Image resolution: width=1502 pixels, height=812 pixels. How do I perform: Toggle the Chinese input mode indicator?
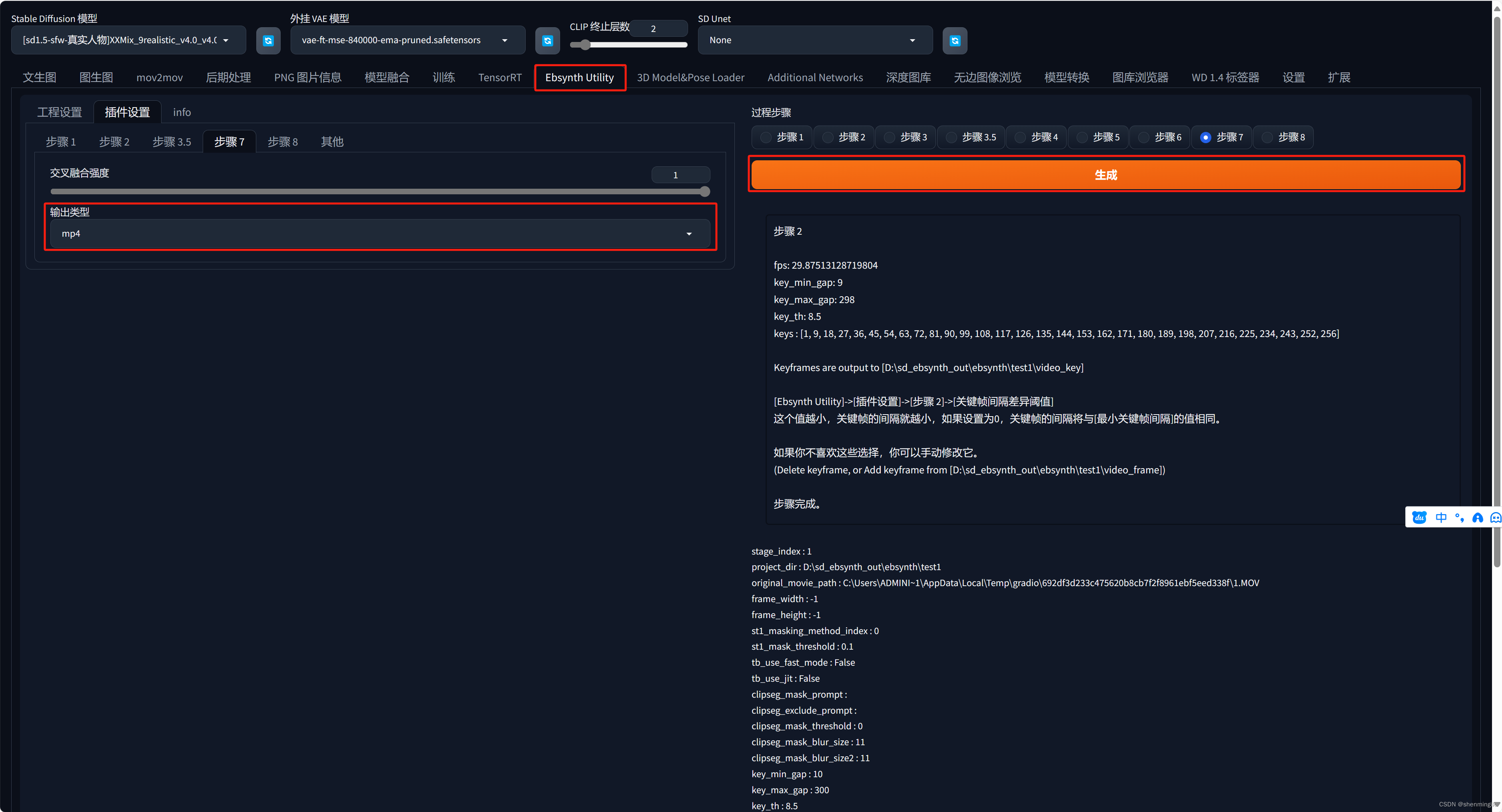(1441, 518)
